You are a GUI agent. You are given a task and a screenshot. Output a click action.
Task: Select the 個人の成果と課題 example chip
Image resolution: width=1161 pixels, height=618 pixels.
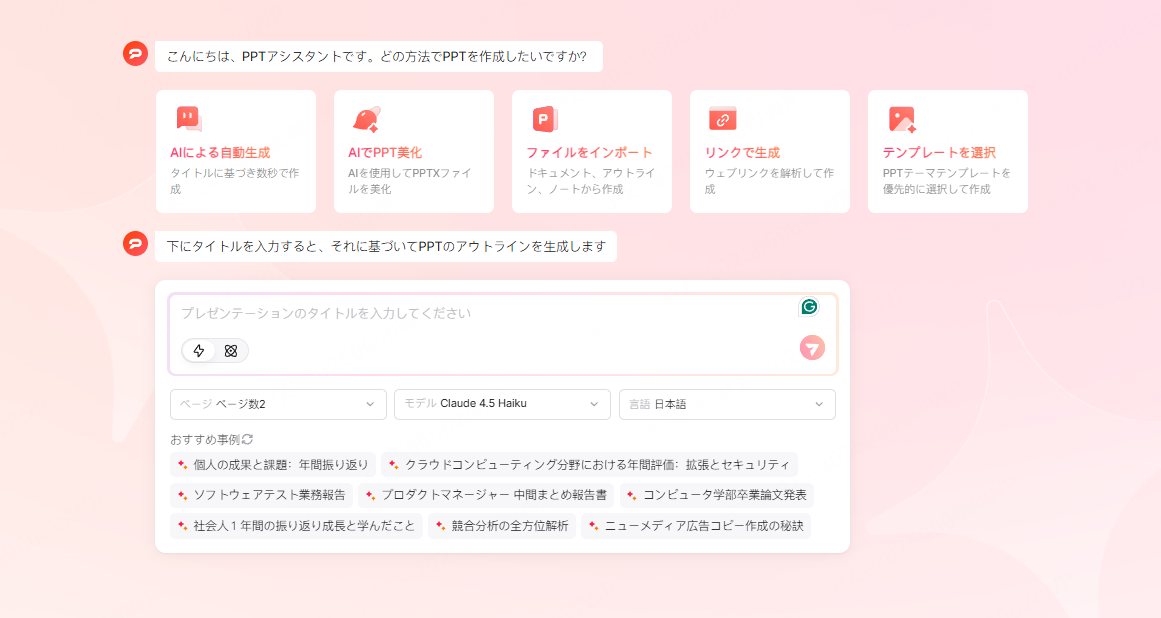pos(273,465)
